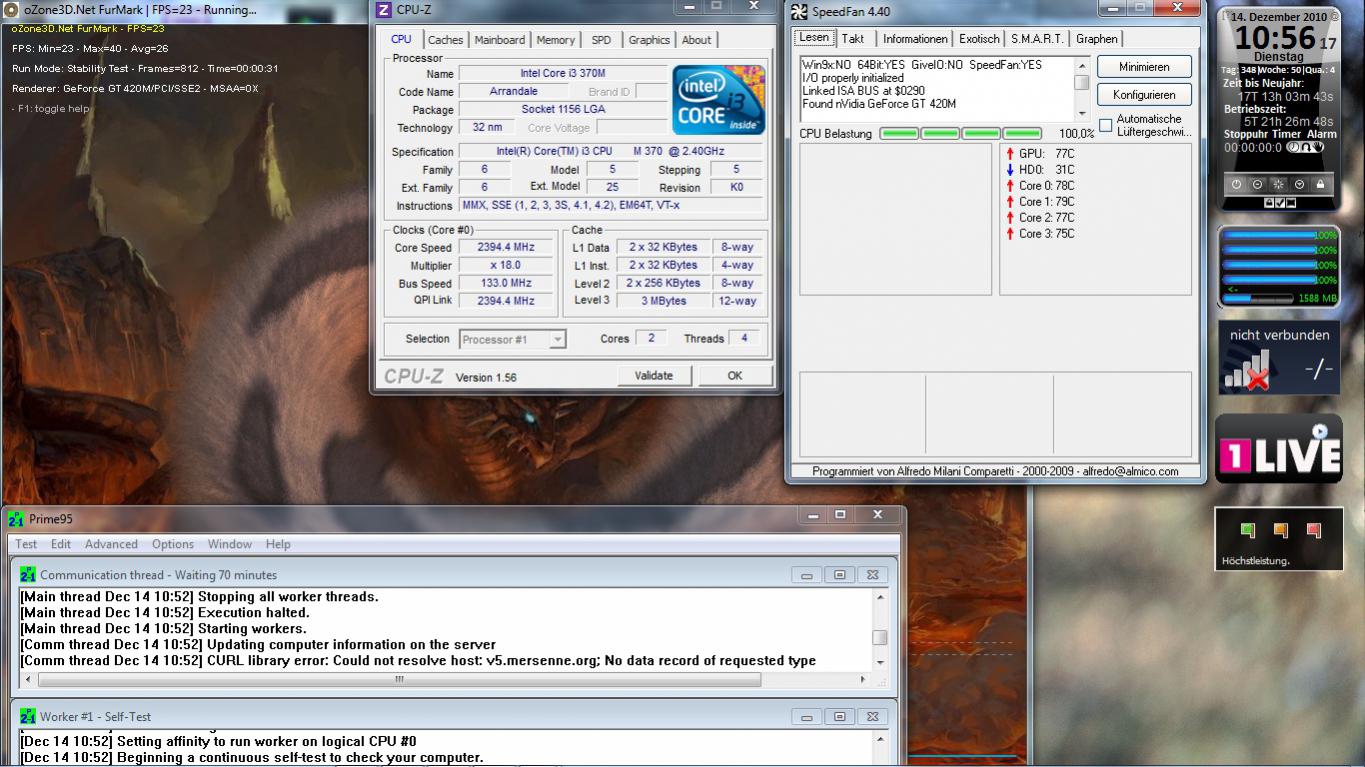The image size is (1365, 767).
Task: Click the Prime95 title bar icon
Action: pos(16,519)
